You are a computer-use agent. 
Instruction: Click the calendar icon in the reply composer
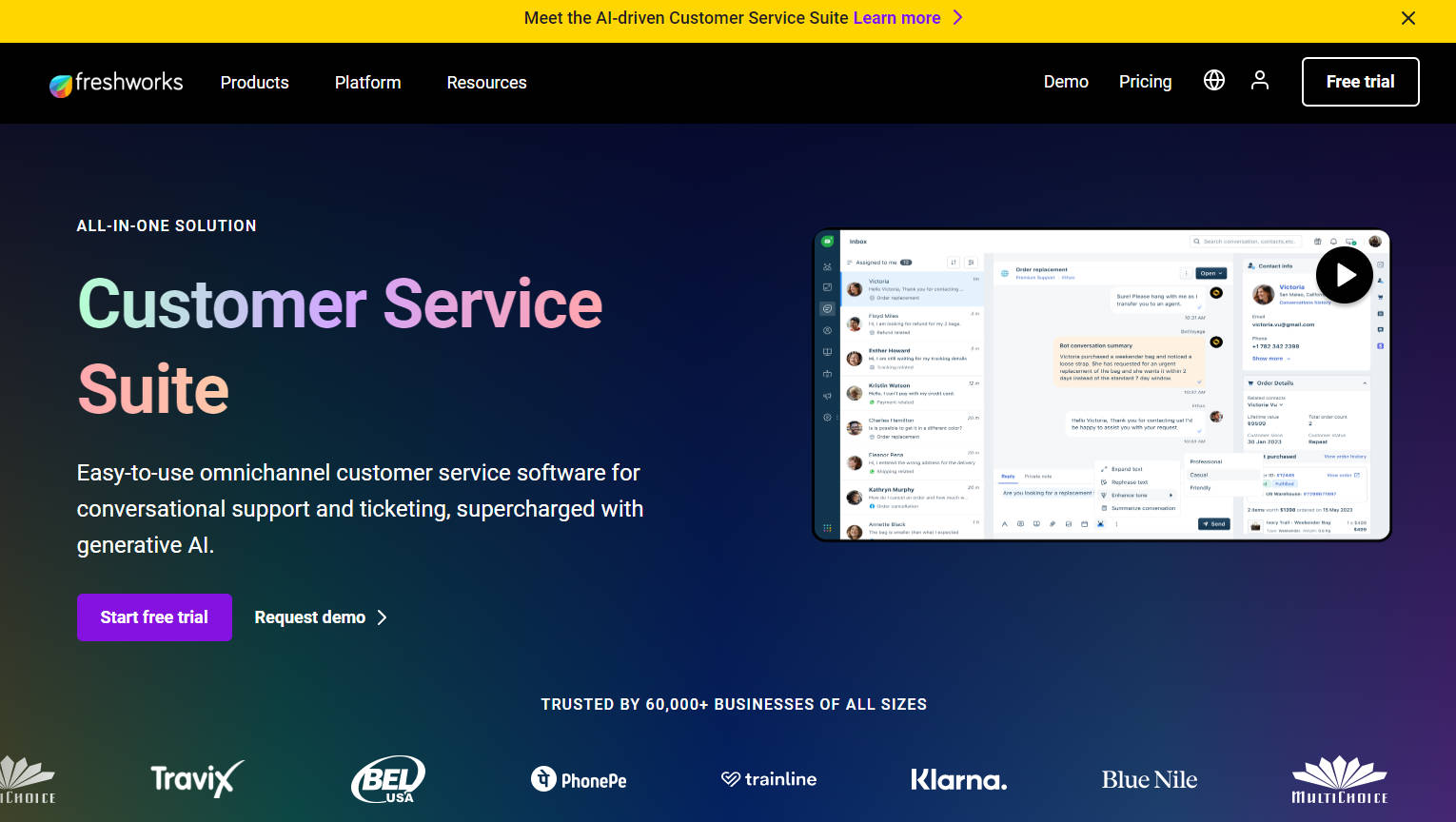click(x=1085, y=524)
